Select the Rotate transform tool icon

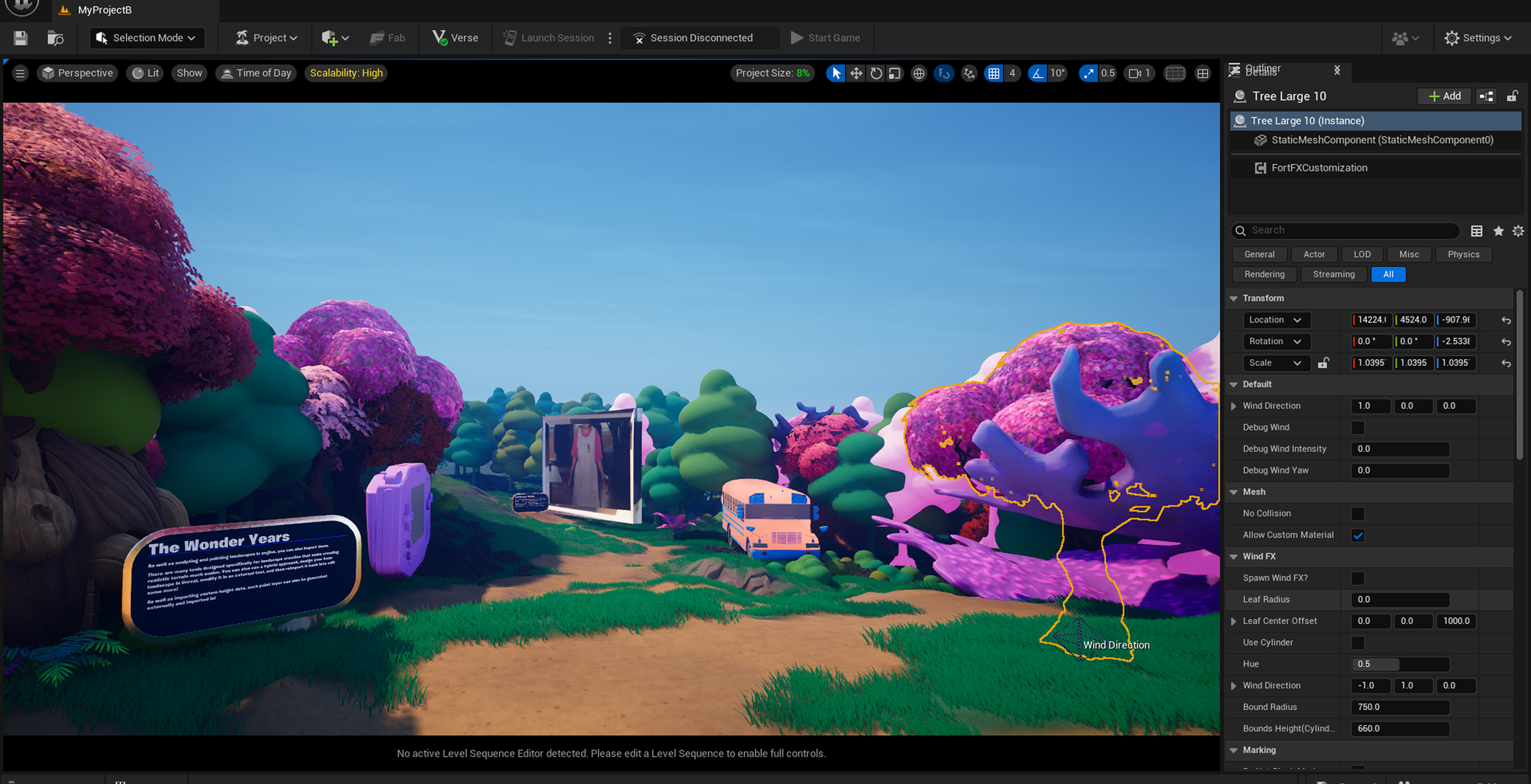click(x=876, y=73)
